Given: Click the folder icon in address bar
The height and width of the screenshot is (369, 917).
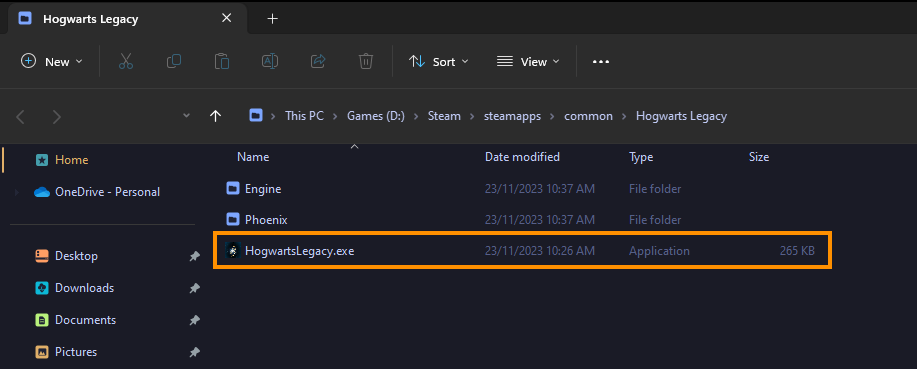Looking at the screenshot, I should click(256, 116).
